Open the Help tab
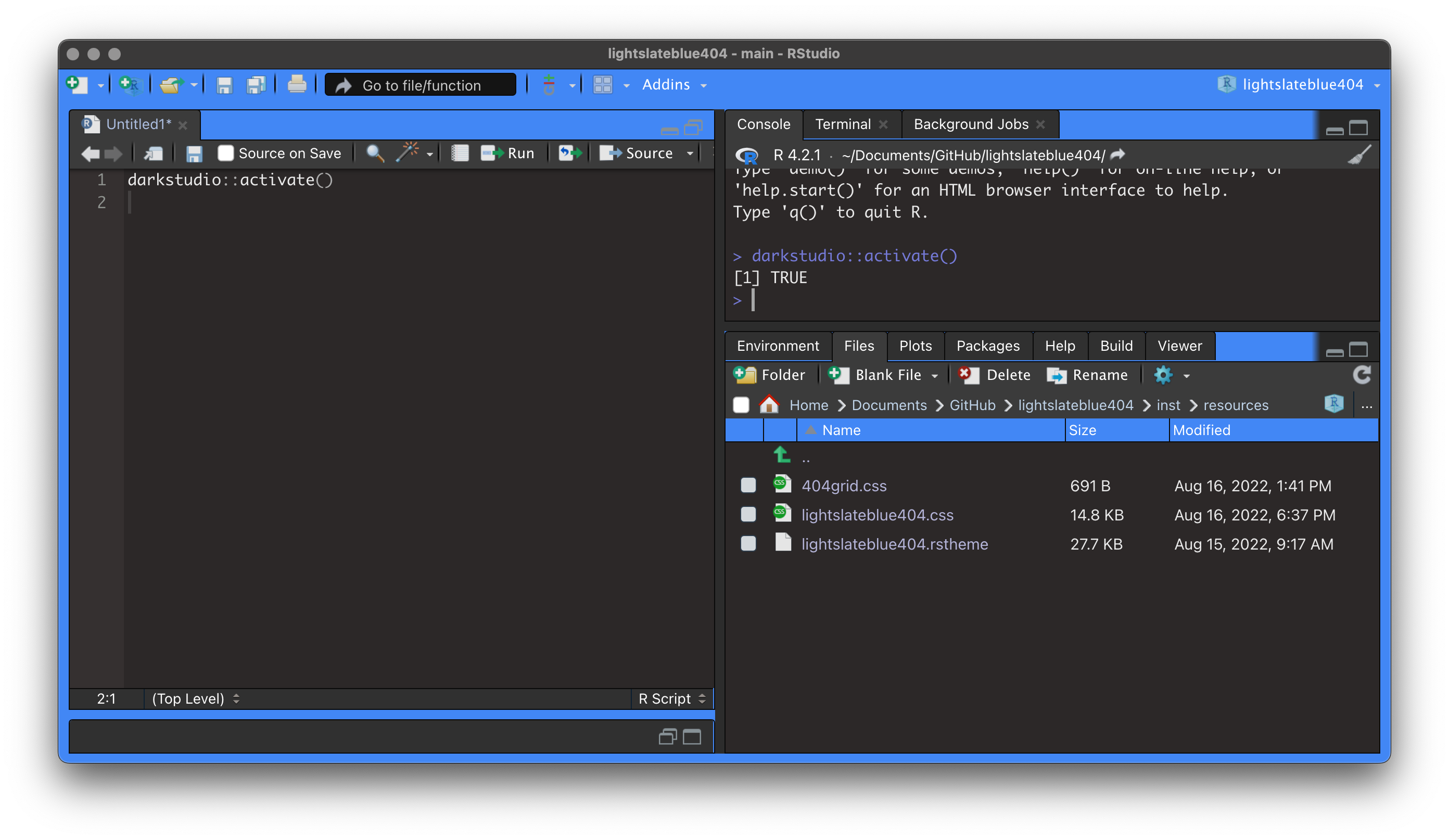This screenshot has width=1449, height=840. [1060, 346]
